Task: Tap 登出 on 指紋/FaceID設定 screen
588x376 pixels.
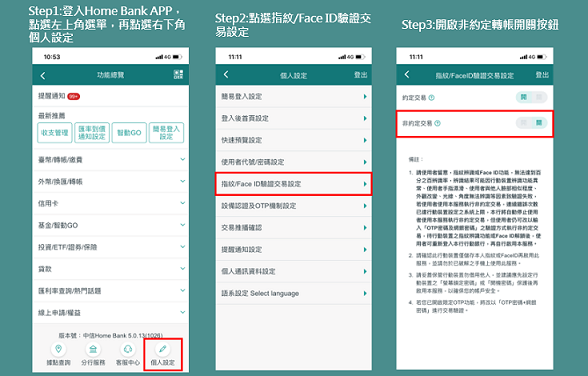Action: [542, 75]
